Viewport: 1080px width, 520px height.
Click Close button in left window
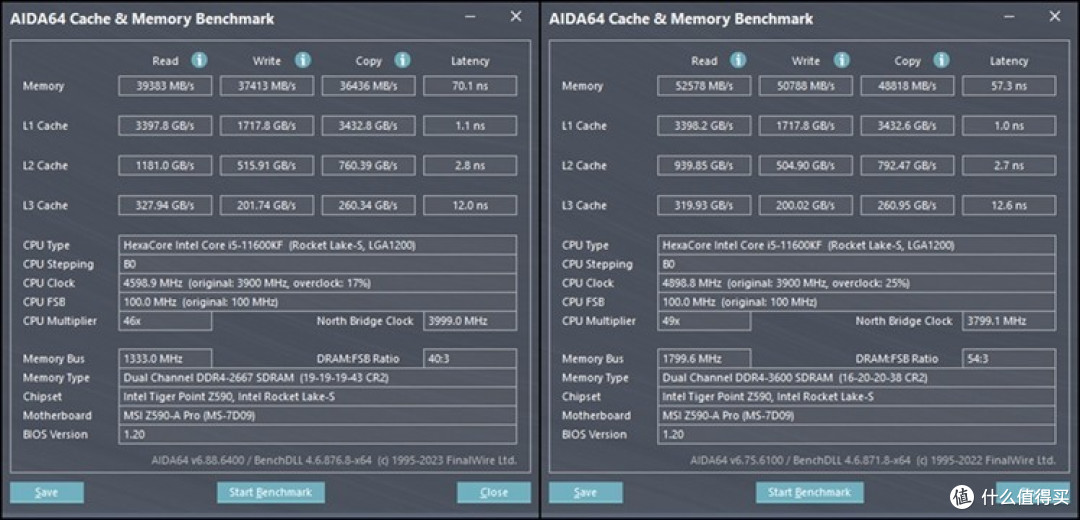click(494, 492)
